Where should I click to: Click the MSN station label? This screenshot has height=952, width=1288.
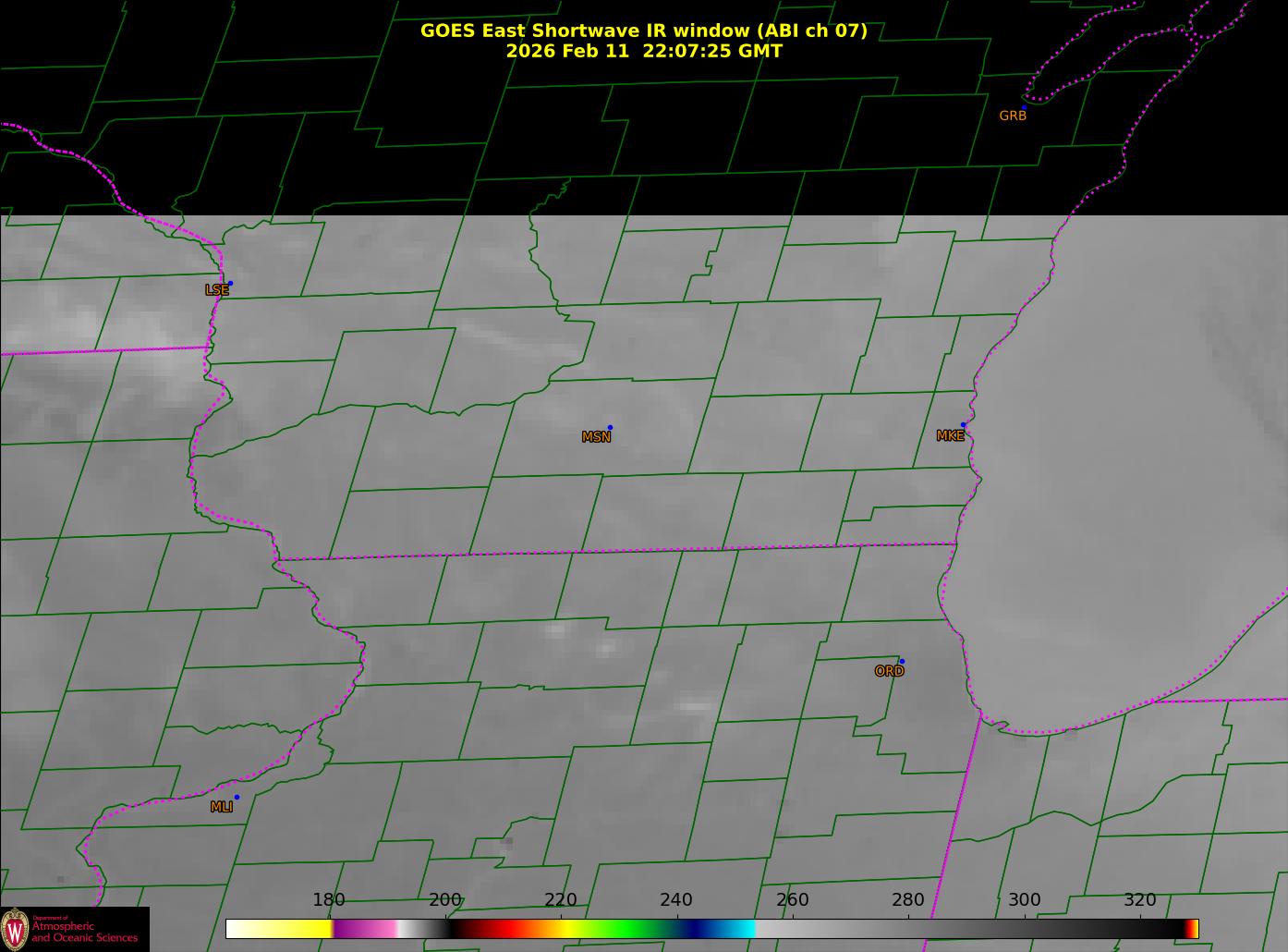pos(596,437)
